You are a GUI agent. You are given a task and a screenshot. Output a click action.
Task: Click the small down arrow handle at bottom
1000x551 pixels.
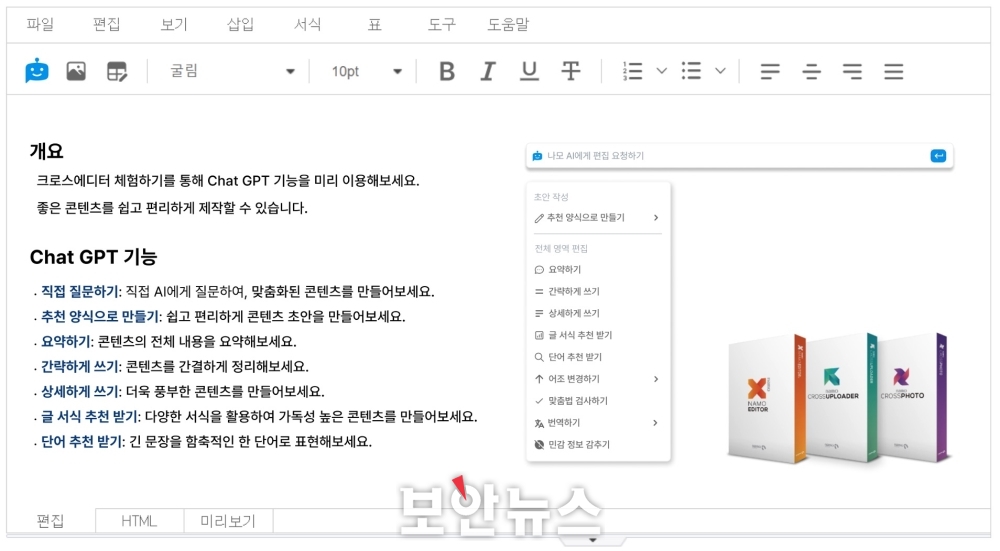(x=592, y=540)
